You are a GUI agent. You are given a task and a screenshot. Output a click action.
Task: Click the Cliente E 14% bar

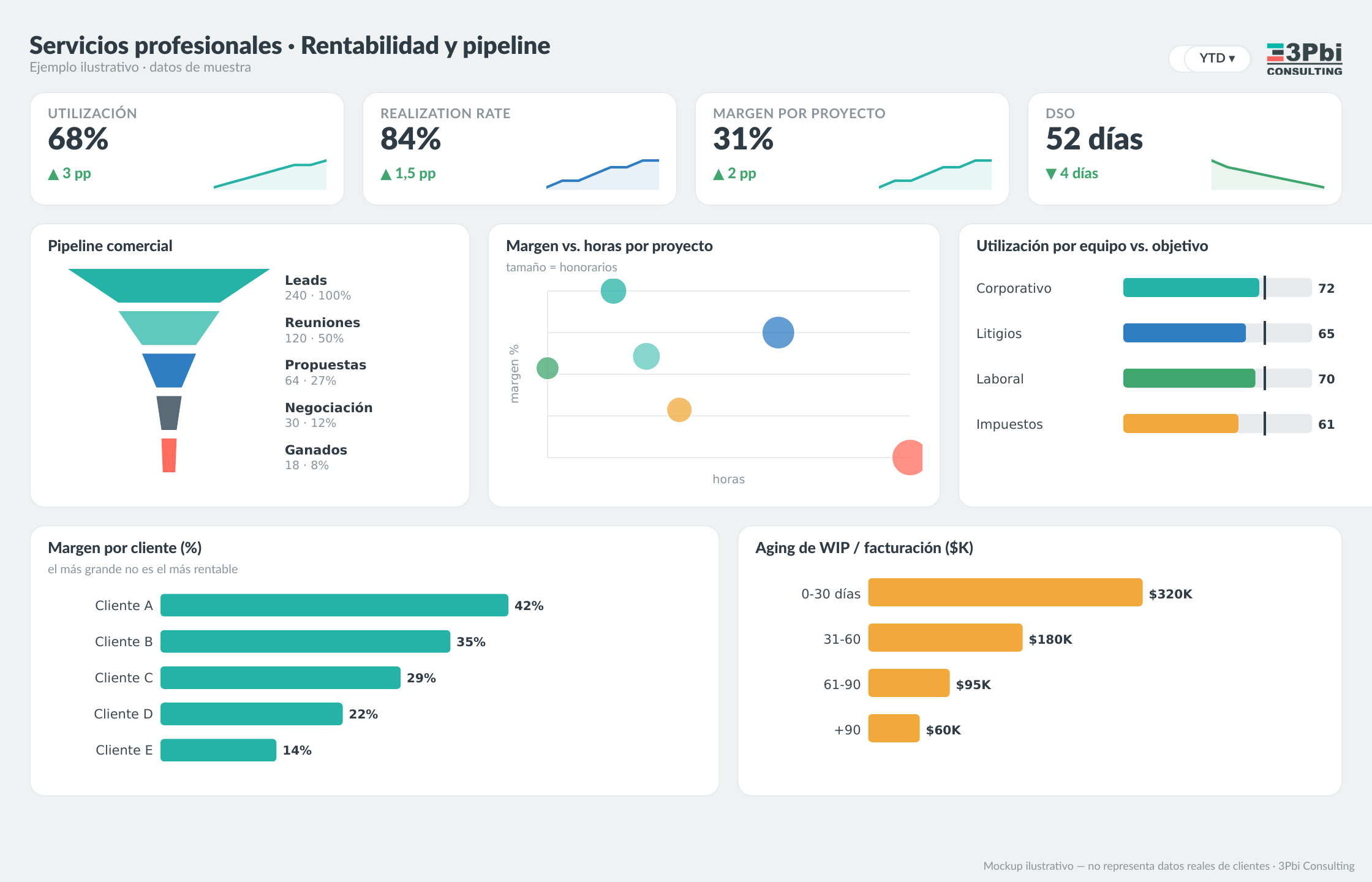point(219,750)
